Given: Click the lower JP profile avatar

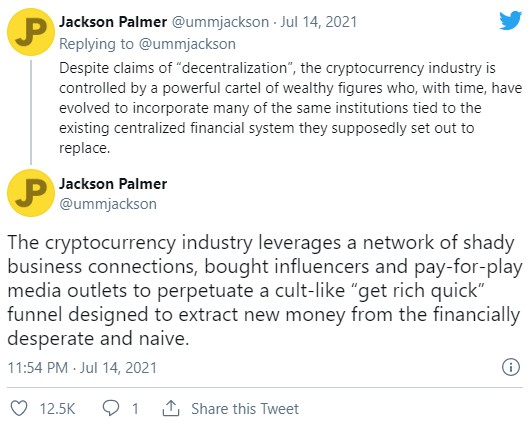Looking at the screenshot, I should 31,193.
